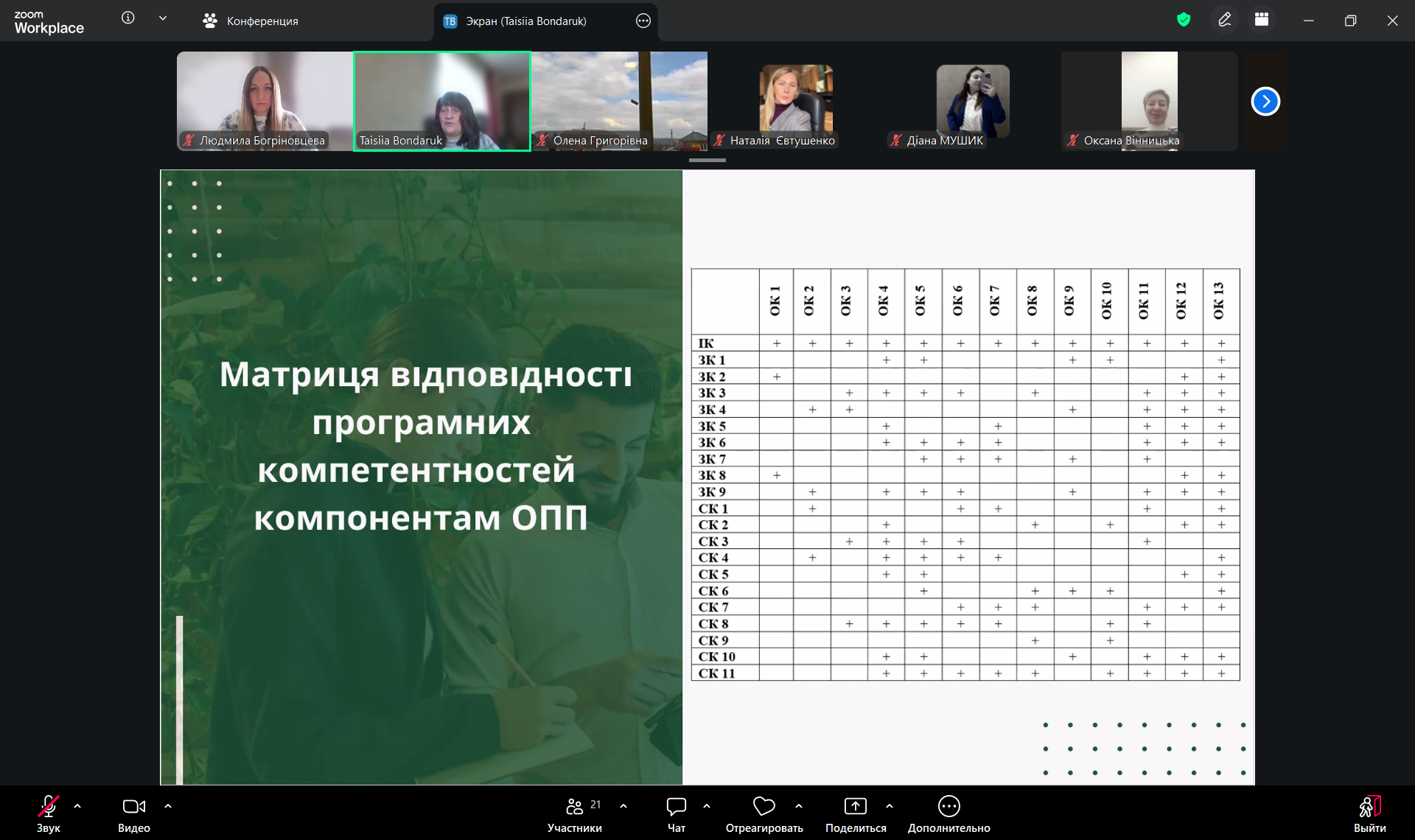This screenshot has height=840, width=1415.
Task: Unmute microphone with the Звук button
Action: pos(49,813)
